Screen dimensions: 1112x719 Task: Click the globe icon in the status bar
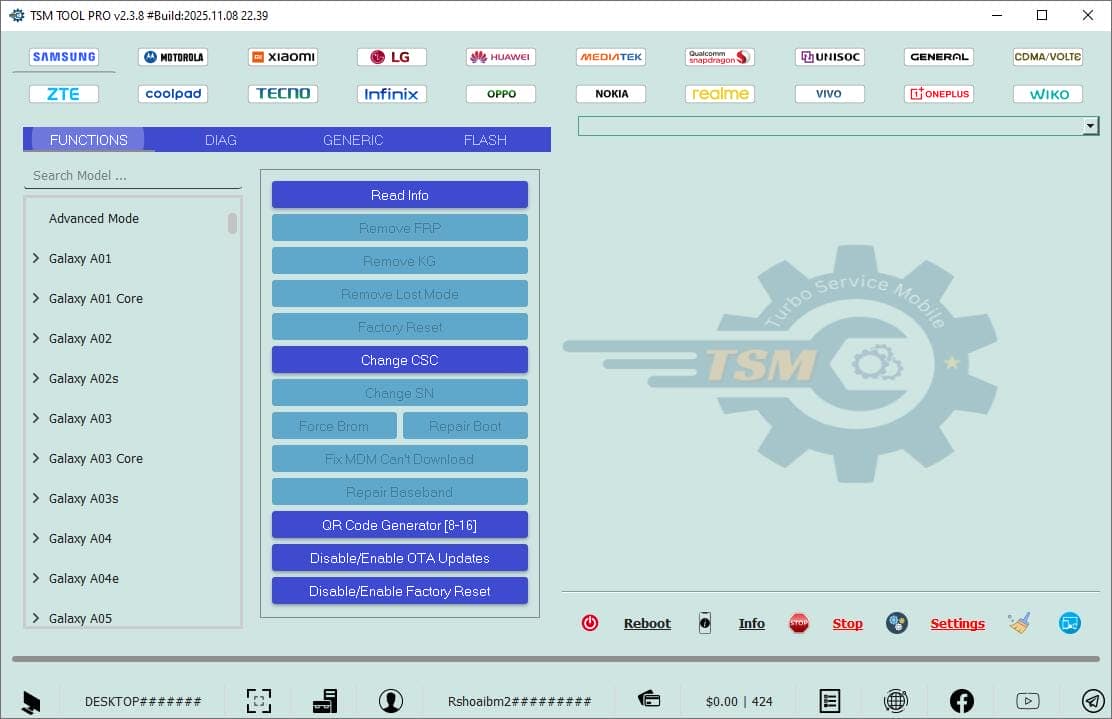coord(896,701)
